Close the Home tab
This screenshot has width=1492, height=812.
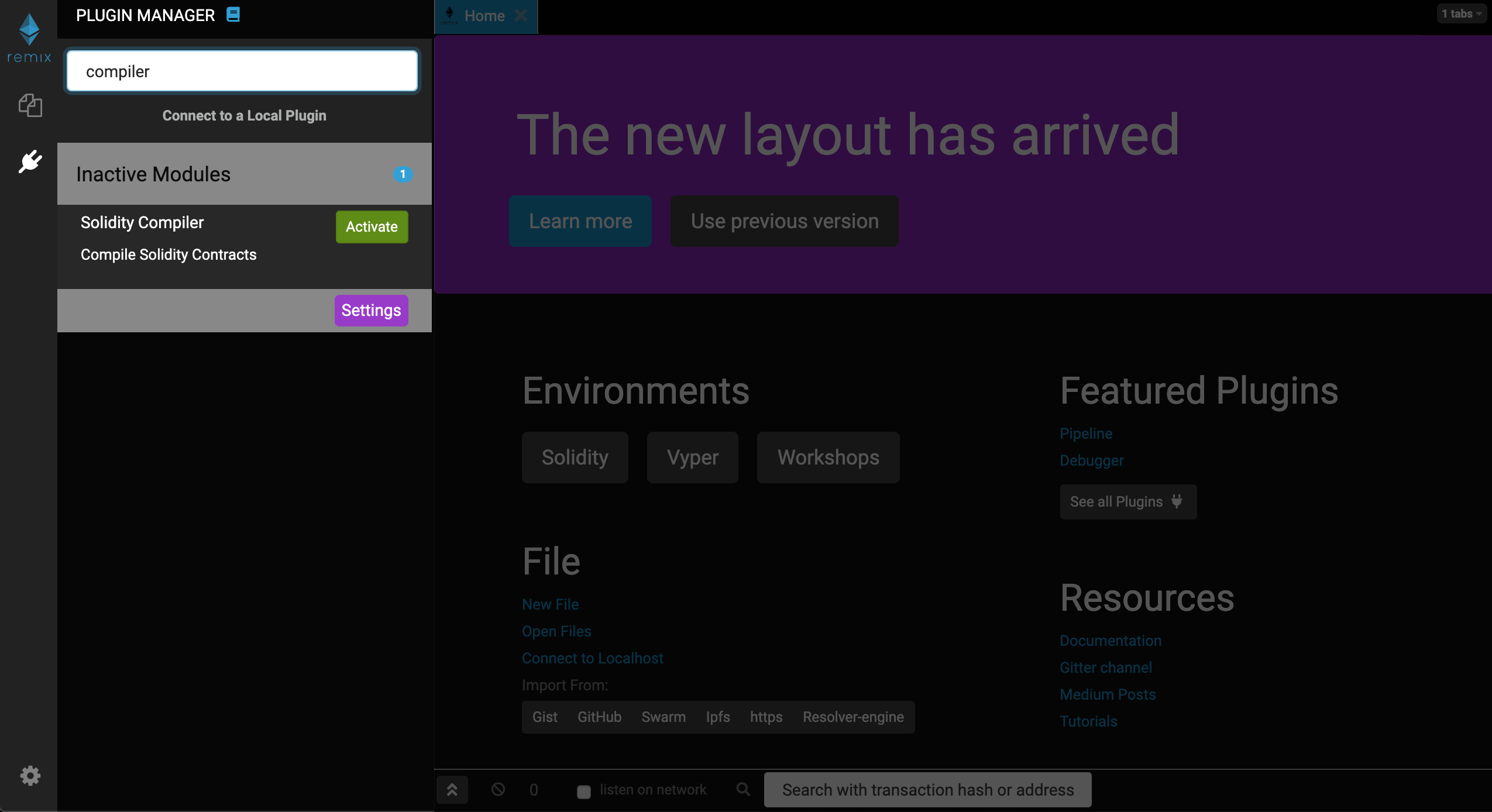coord(521,16)
